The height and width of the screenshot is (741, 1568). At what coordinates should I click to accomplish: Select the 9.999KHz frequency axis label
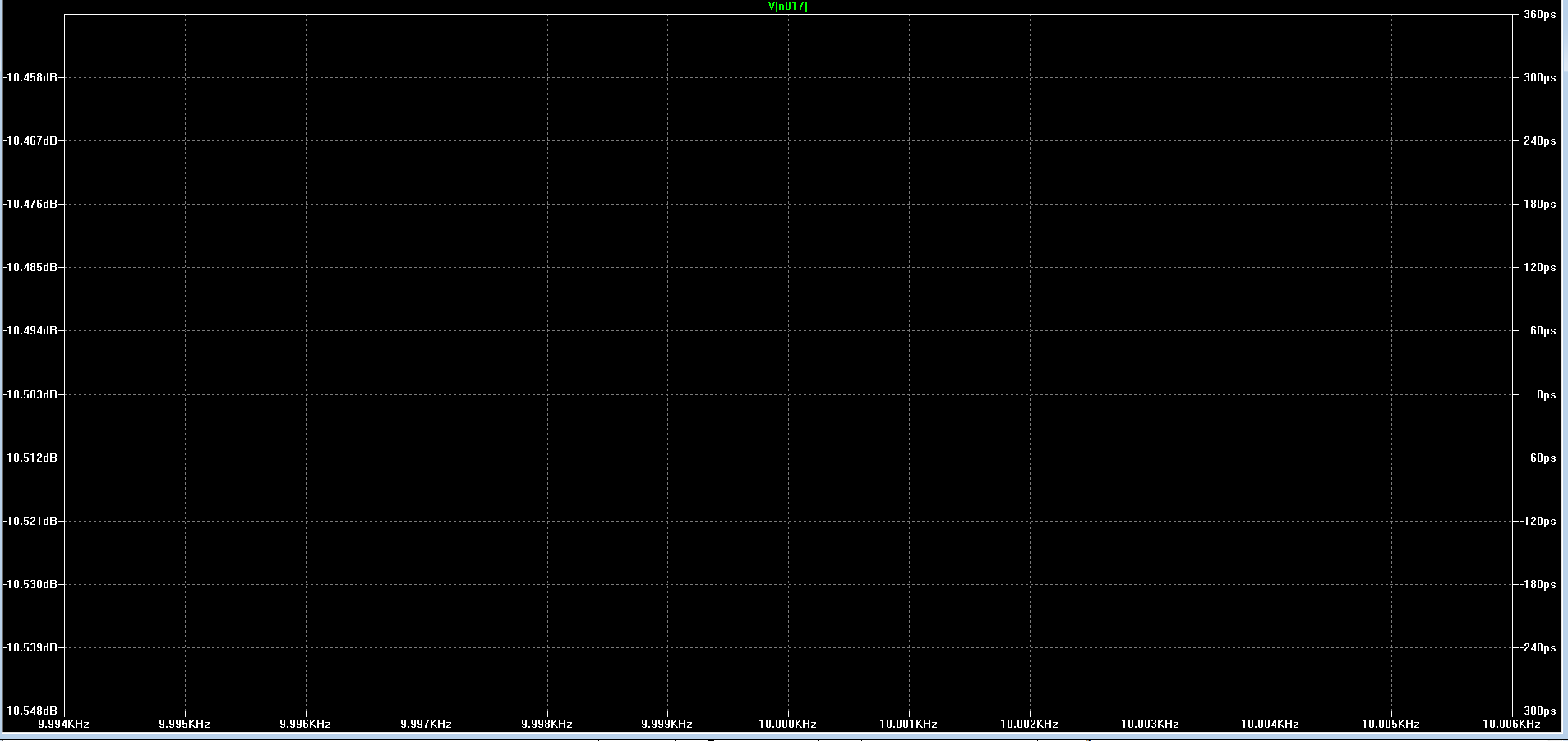click(x=667, y=724)
